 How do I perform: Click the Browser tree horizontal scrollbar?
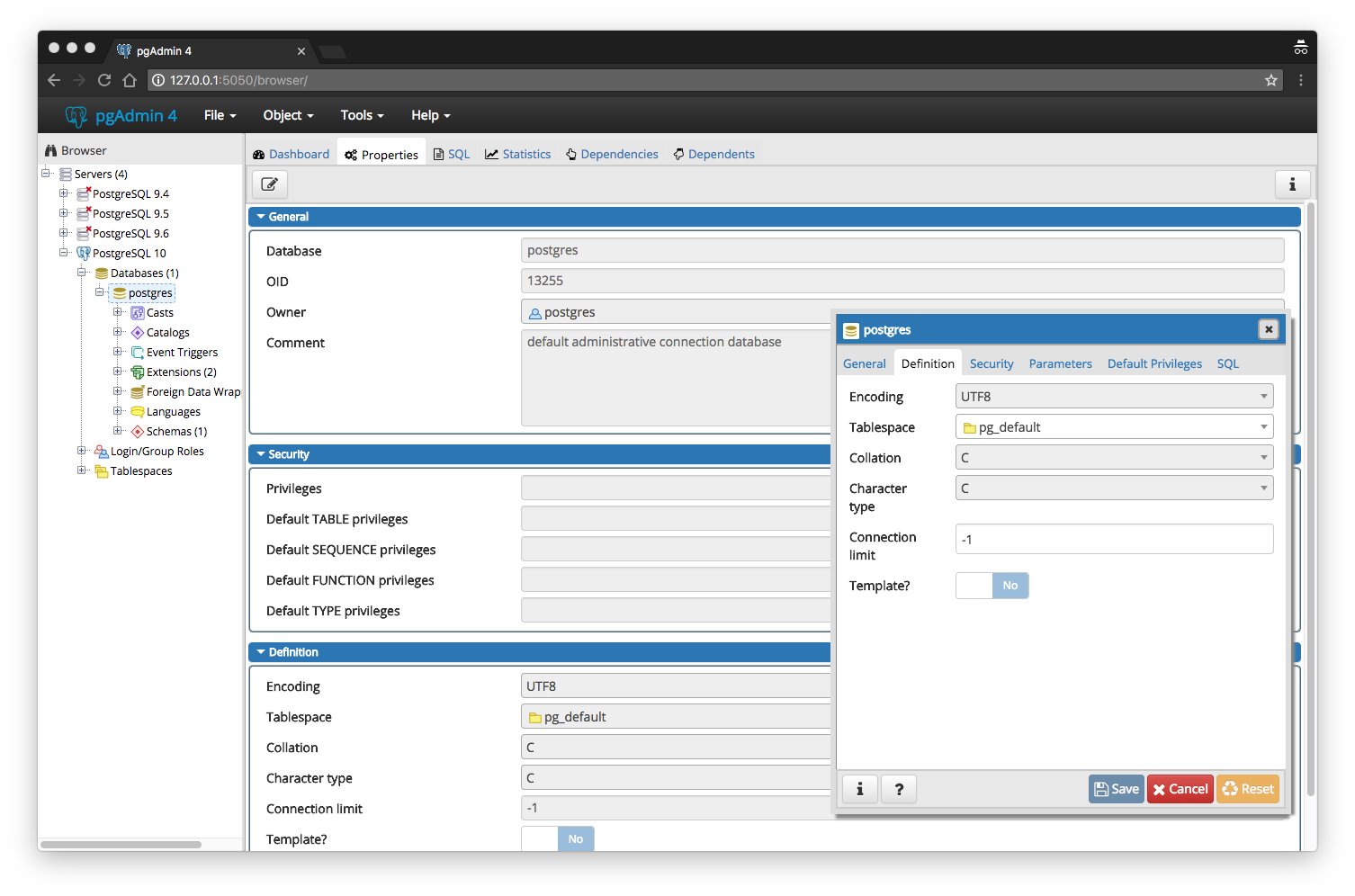pyautogui.click(x=121, y=845)
